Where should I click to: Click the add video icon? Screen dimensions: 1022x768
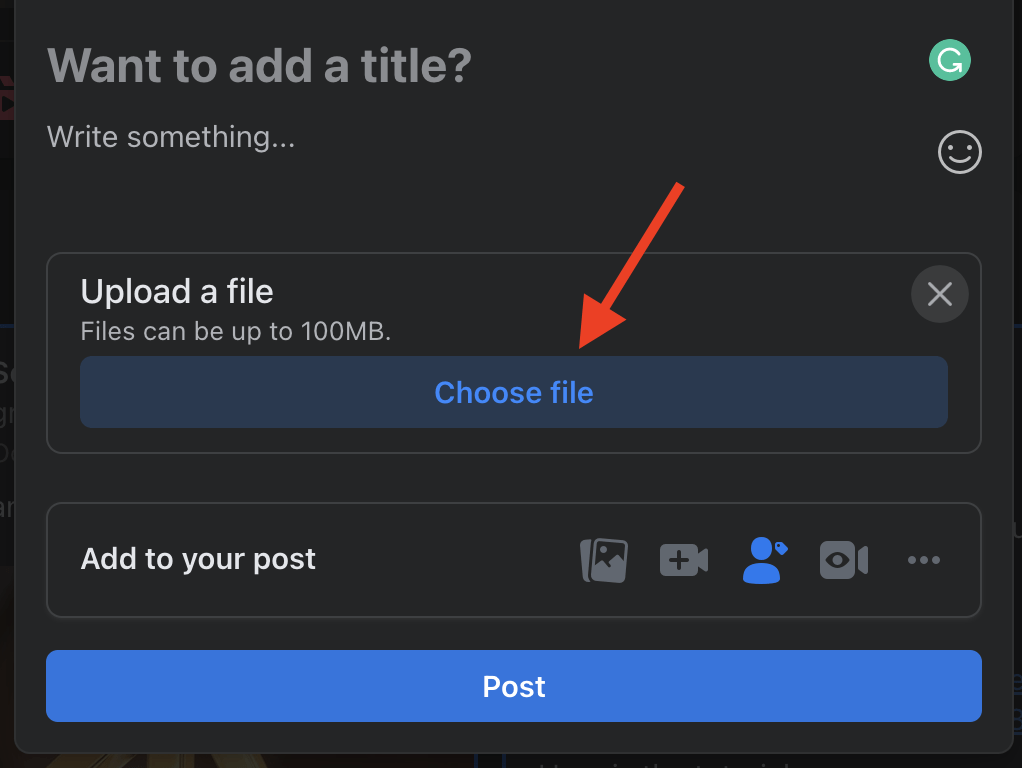[x=684, y=560]
